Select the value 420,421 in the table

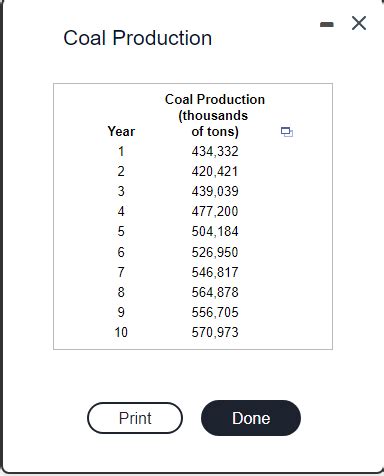click(215, 171)
